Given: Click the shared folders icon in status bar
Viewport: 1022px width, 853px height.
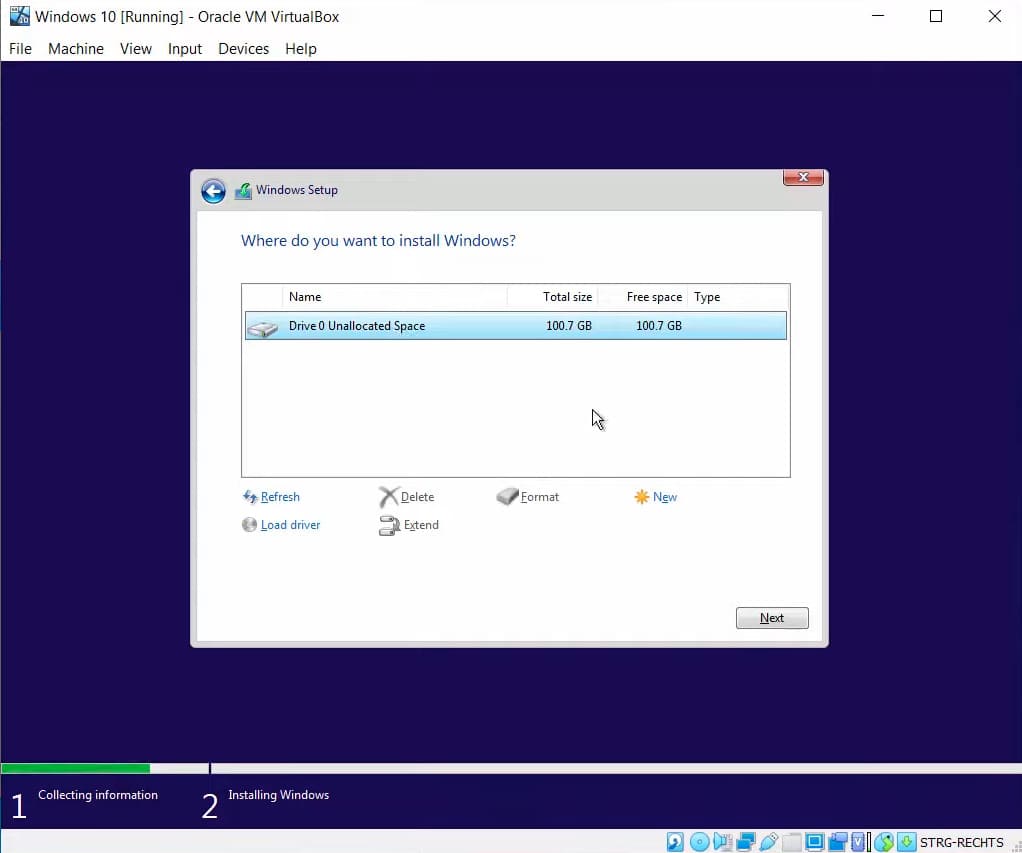Looking at the screenshot, I should [x=792, y=842].
